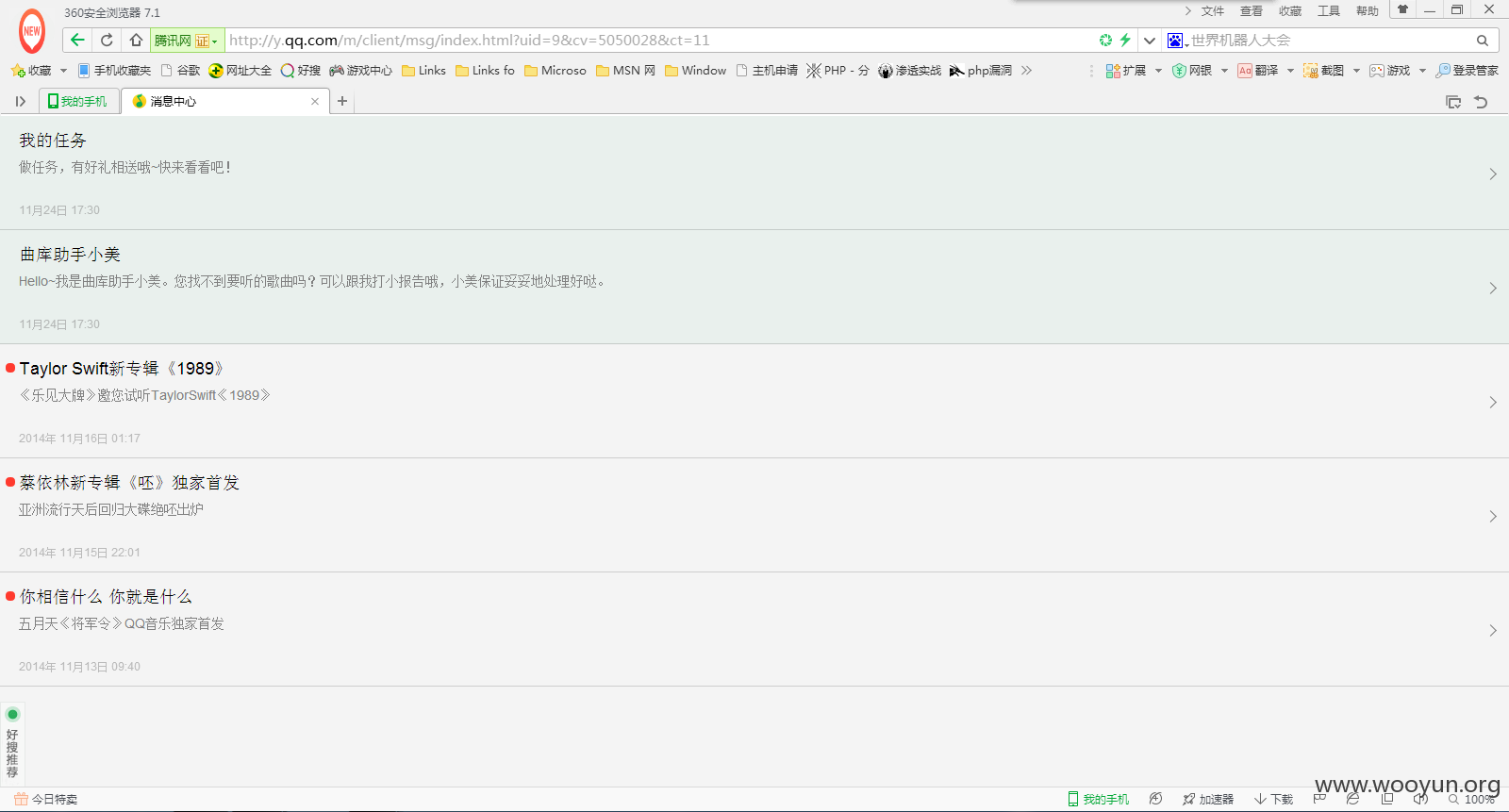This screenshot has height=812, width=1509.
Task: Open the MSN 网 bookmark folder
Action: (625, 71)
